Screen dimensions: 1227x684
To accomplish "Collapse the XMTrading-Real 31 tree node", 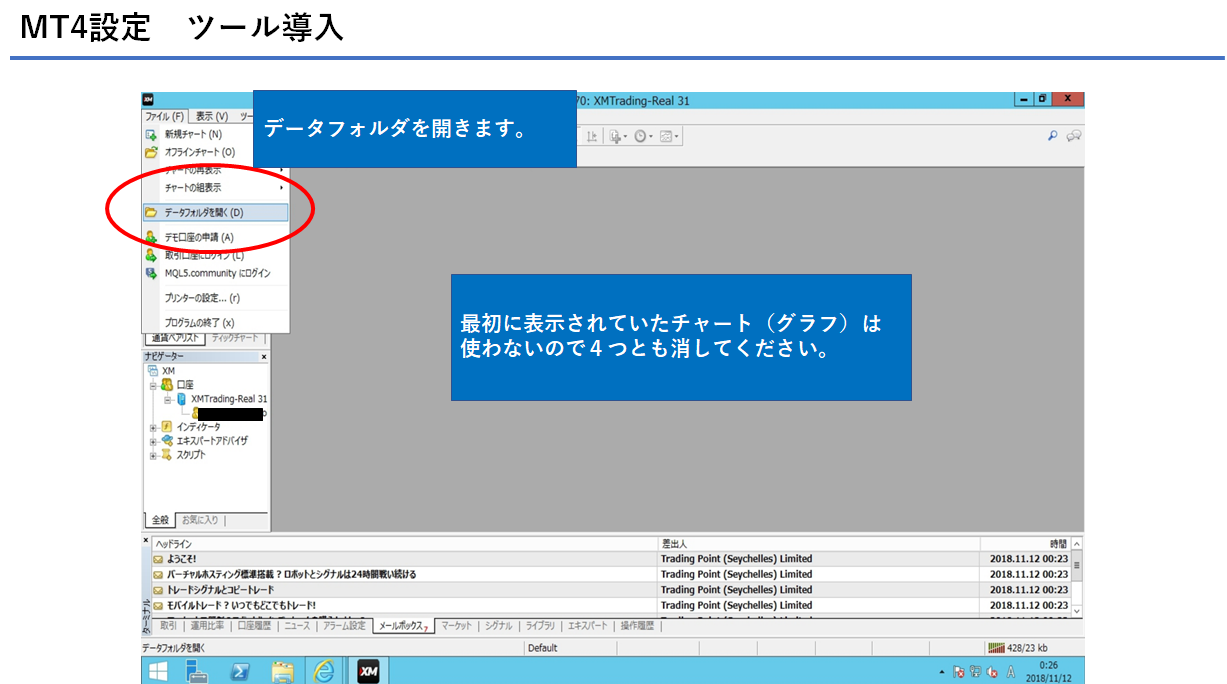I will (168, 399).
